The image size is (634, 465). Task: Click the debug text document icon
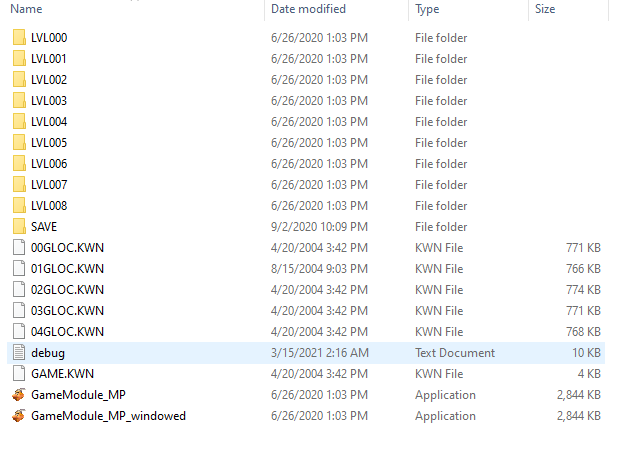click(x=19, y=353)
